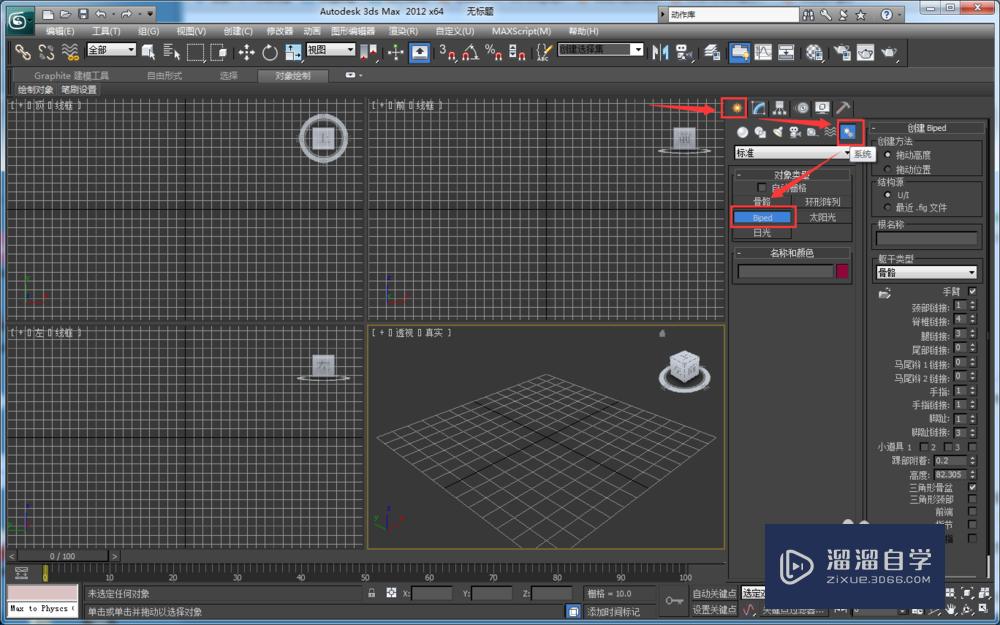Click the Undo arrow in quick access bar
Image resolution: width=1000 pixels, height=625 pixels.
click(x=101, y=13)
